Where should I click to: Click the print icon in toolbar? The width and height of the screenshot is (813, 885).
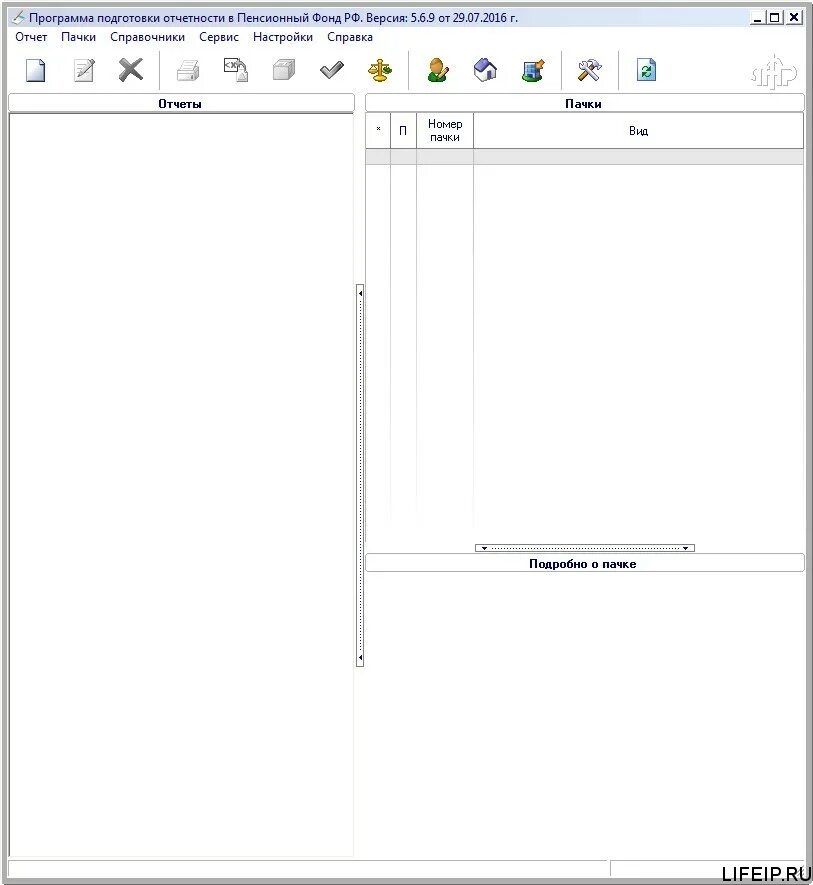point(188,71)
